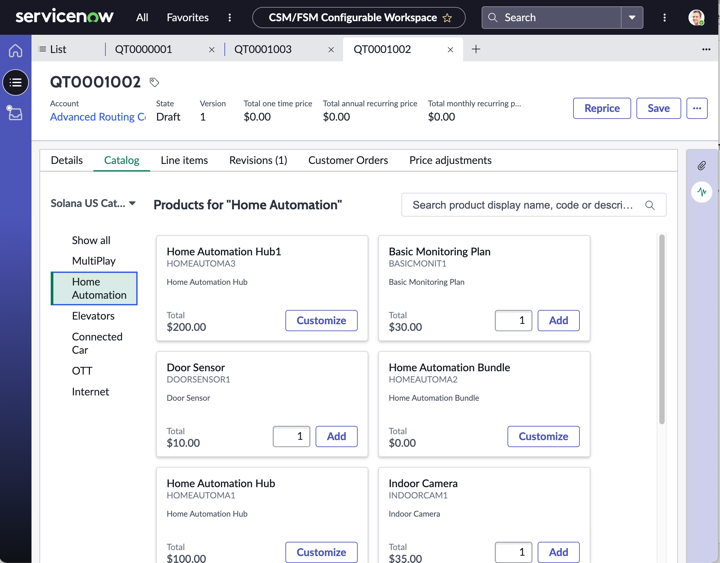Open the more actions button beside Save
Viewport: 720px width, 563px height.
pos(697,108)
